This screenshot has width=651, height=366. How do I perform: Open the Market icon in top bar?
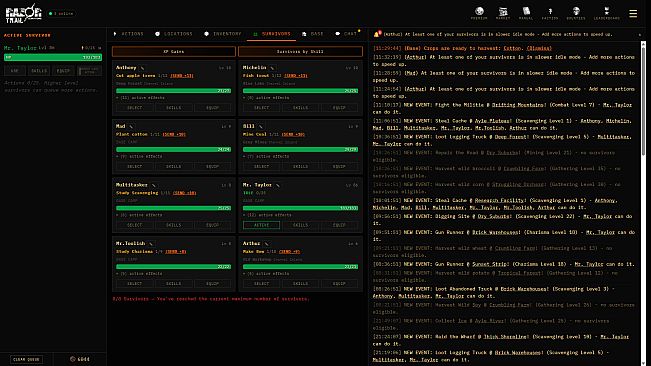point(503,13)
